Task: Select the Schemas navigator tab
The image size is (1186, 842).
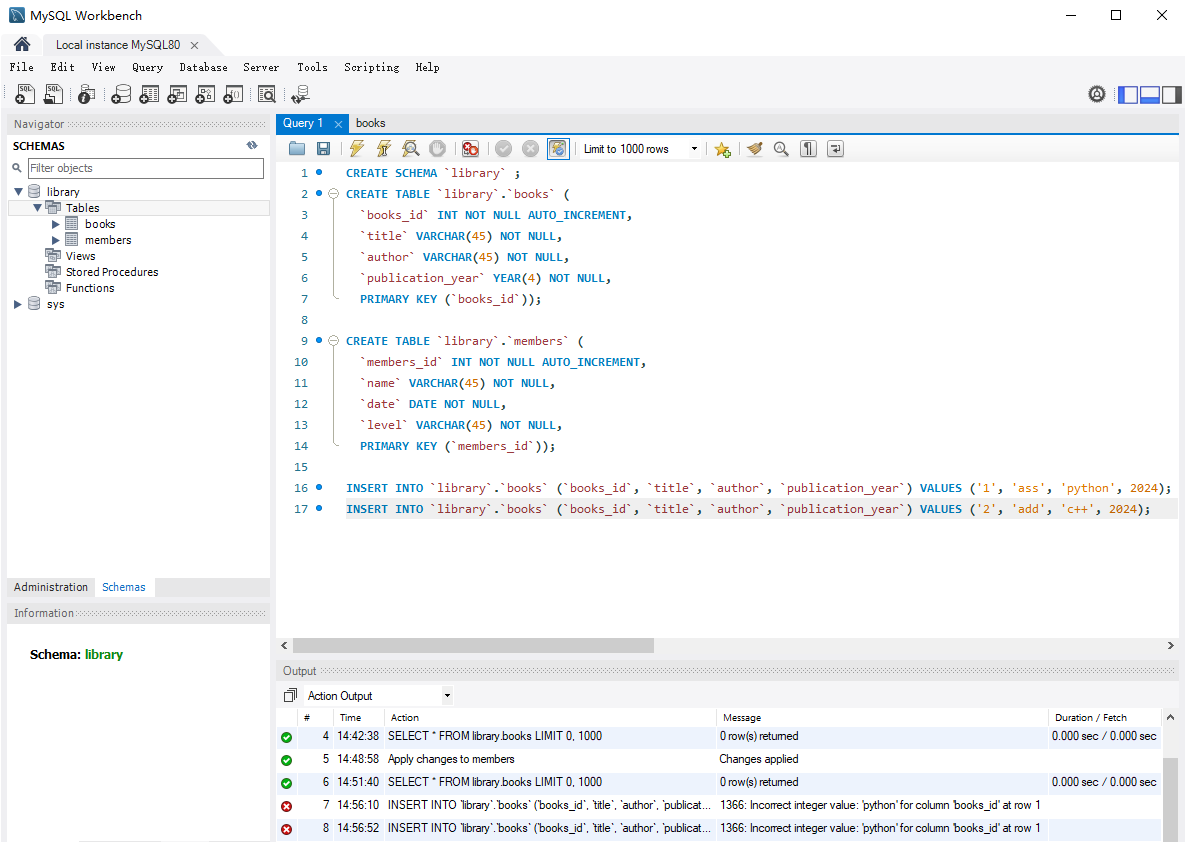Action: (x=123, y=587)
